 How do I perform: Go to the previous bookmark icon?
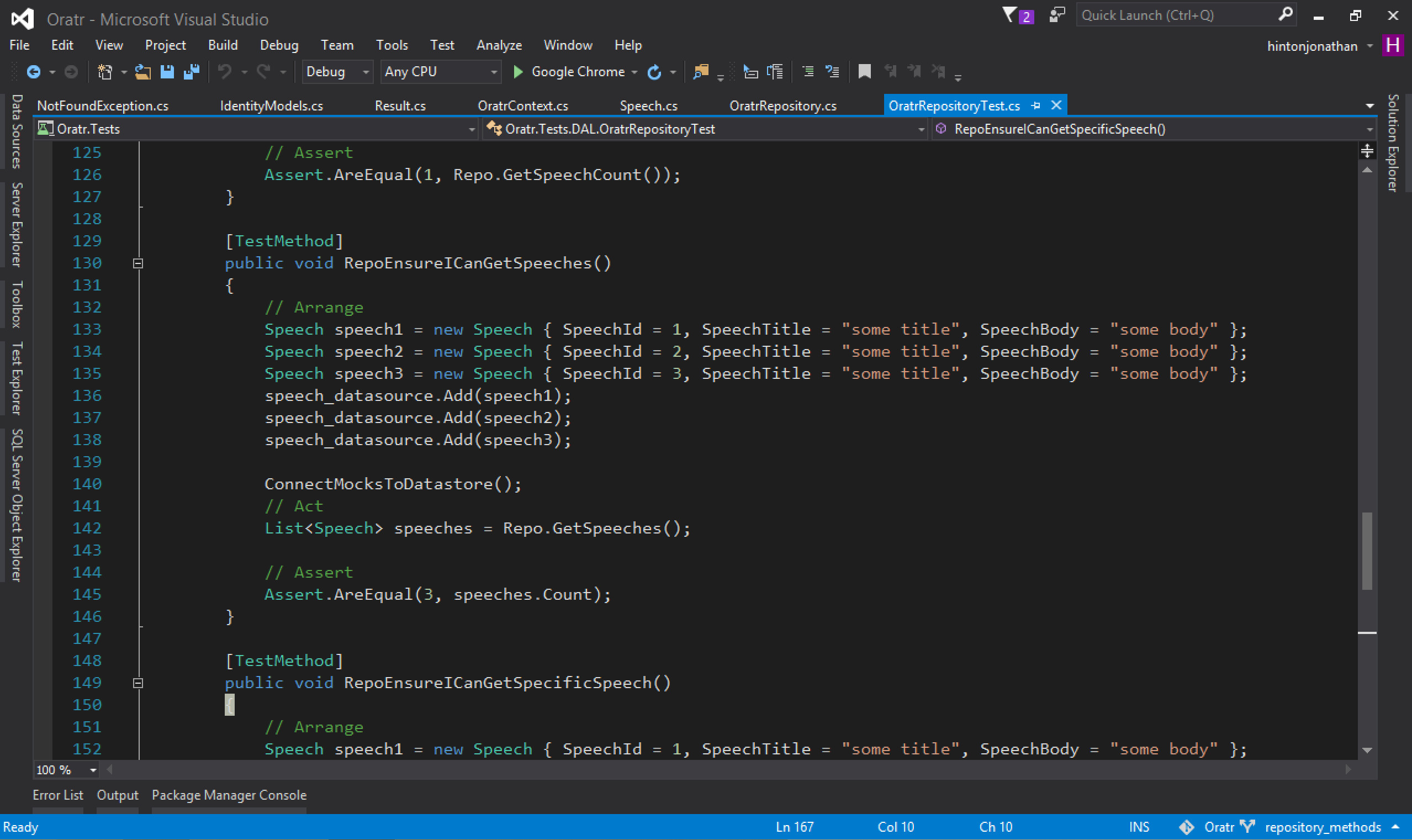point(890,72)
